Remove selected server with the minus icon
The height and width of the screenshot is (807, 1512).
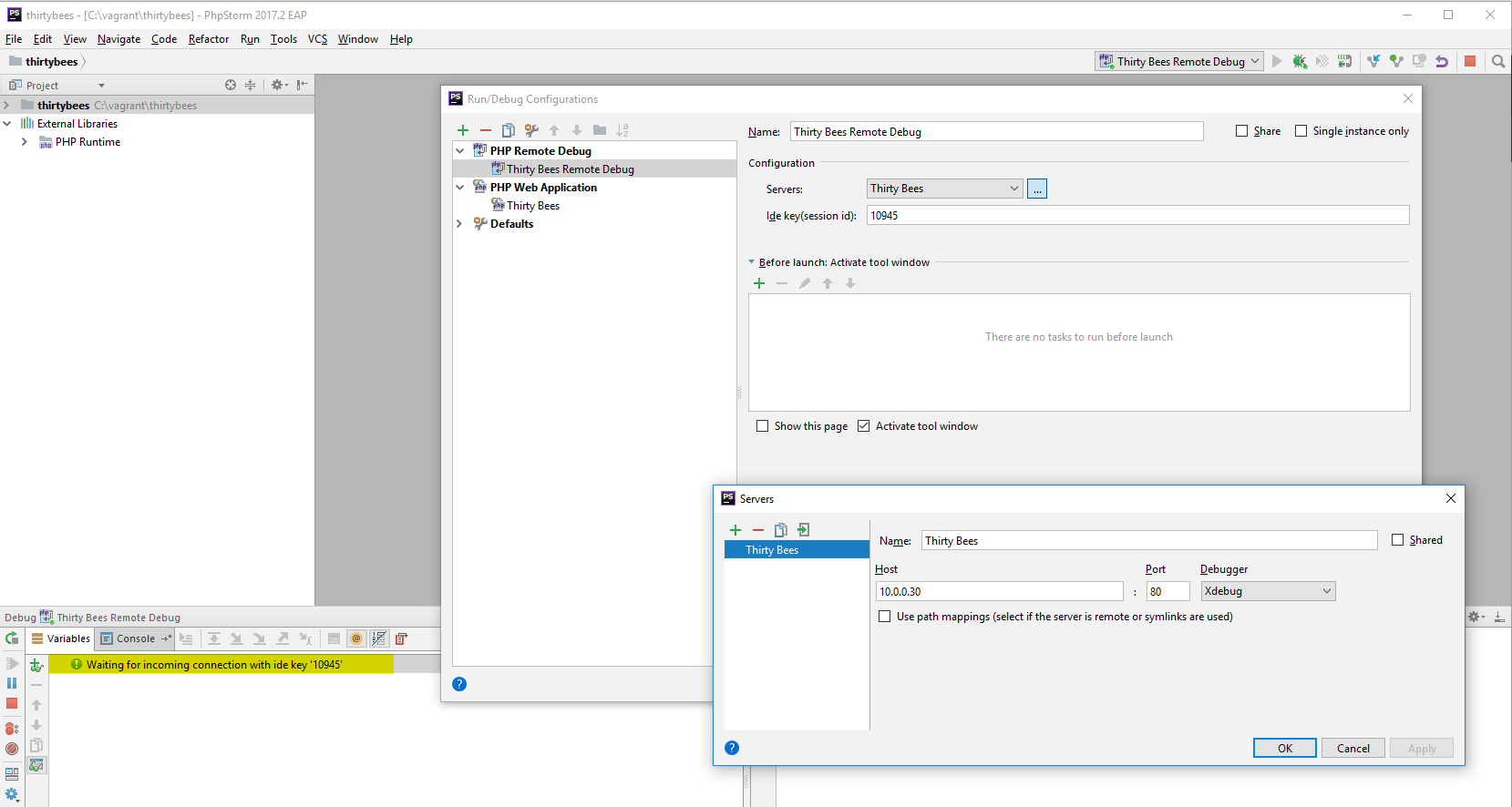click(x=758, y=530)
